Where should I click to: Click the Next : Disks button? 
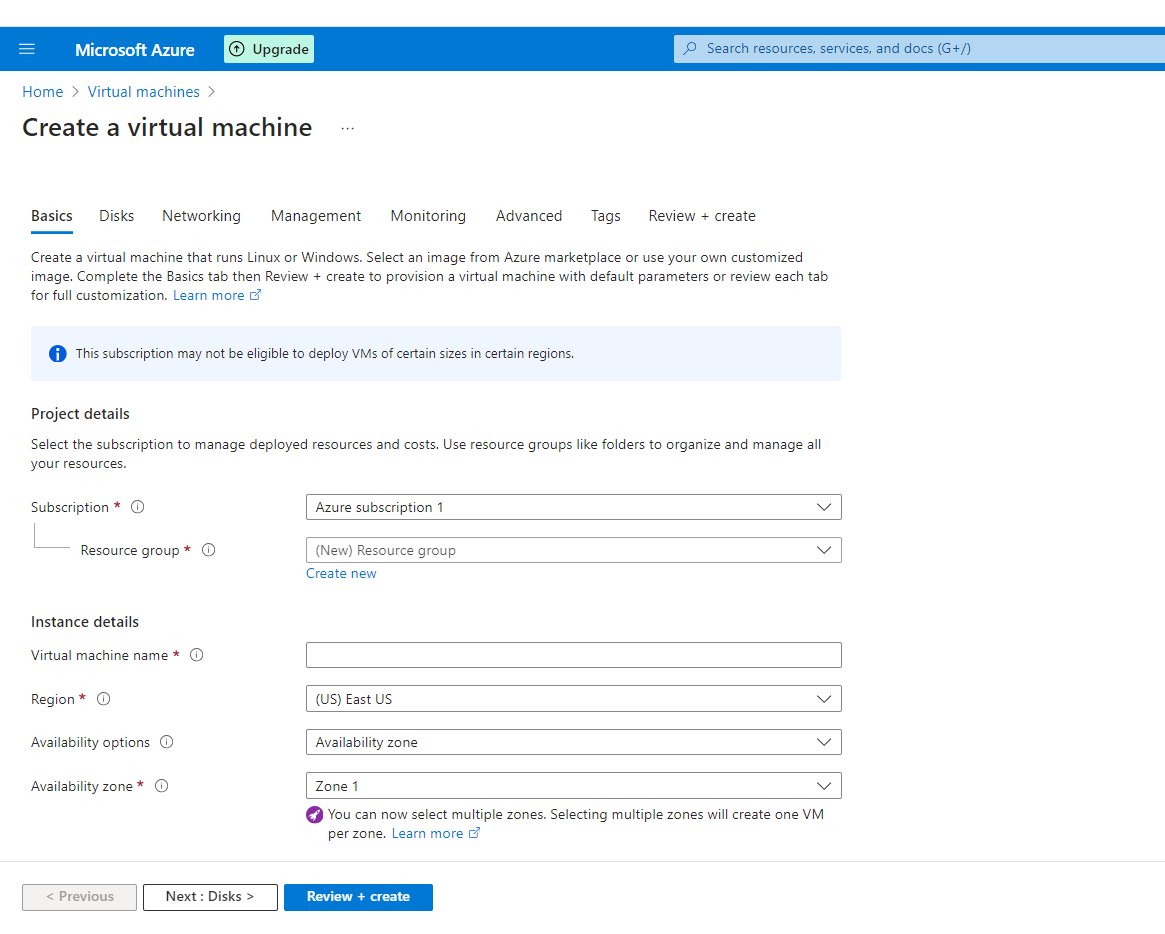click(x=210, y=897)
